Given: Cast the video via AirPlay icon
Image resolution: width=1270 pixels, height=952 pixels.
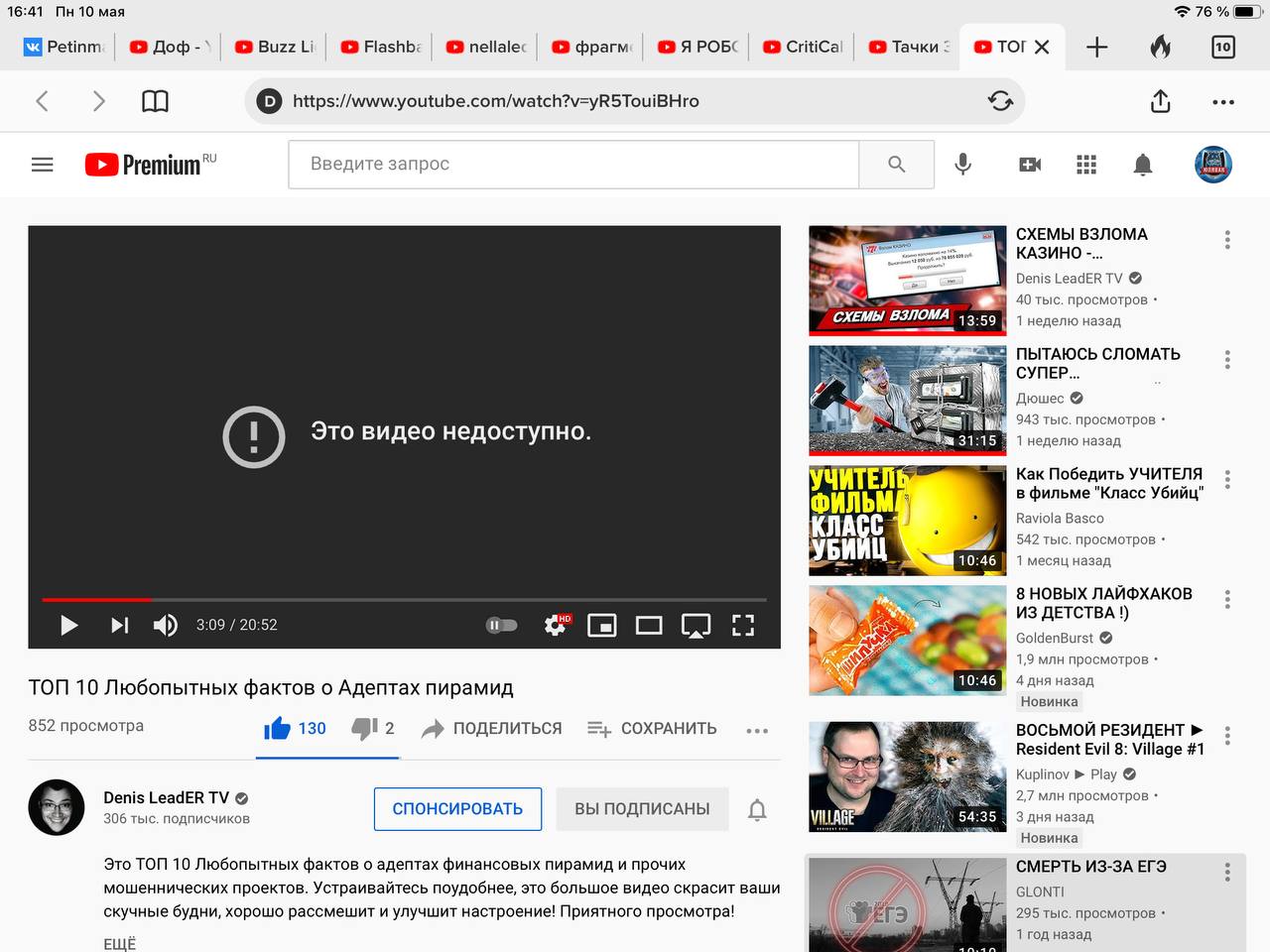Looking at the screenshot, I should click(696, 626).
